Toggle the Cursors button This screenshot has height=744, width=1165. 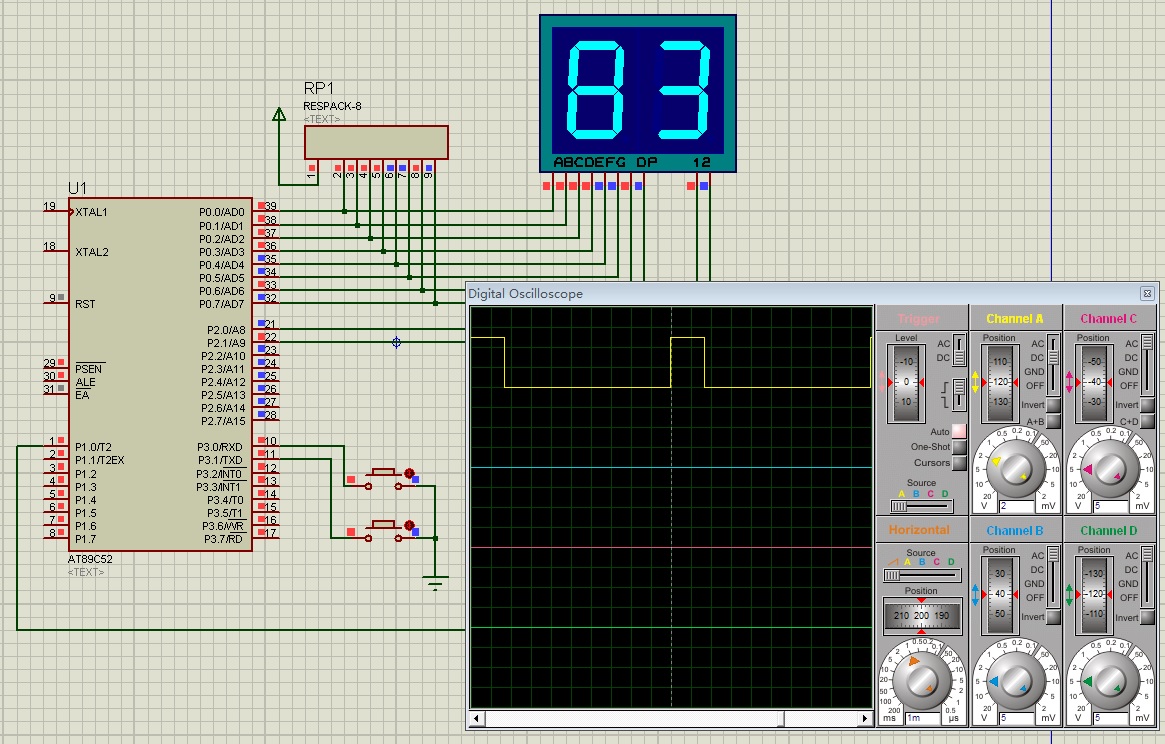(x=959, y=463)
